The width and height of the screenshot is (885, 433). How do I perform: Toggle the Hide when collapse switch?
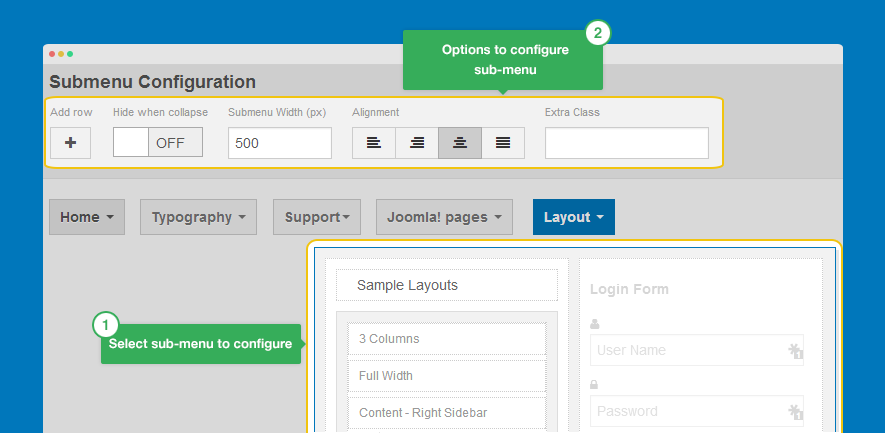(158, 143)
